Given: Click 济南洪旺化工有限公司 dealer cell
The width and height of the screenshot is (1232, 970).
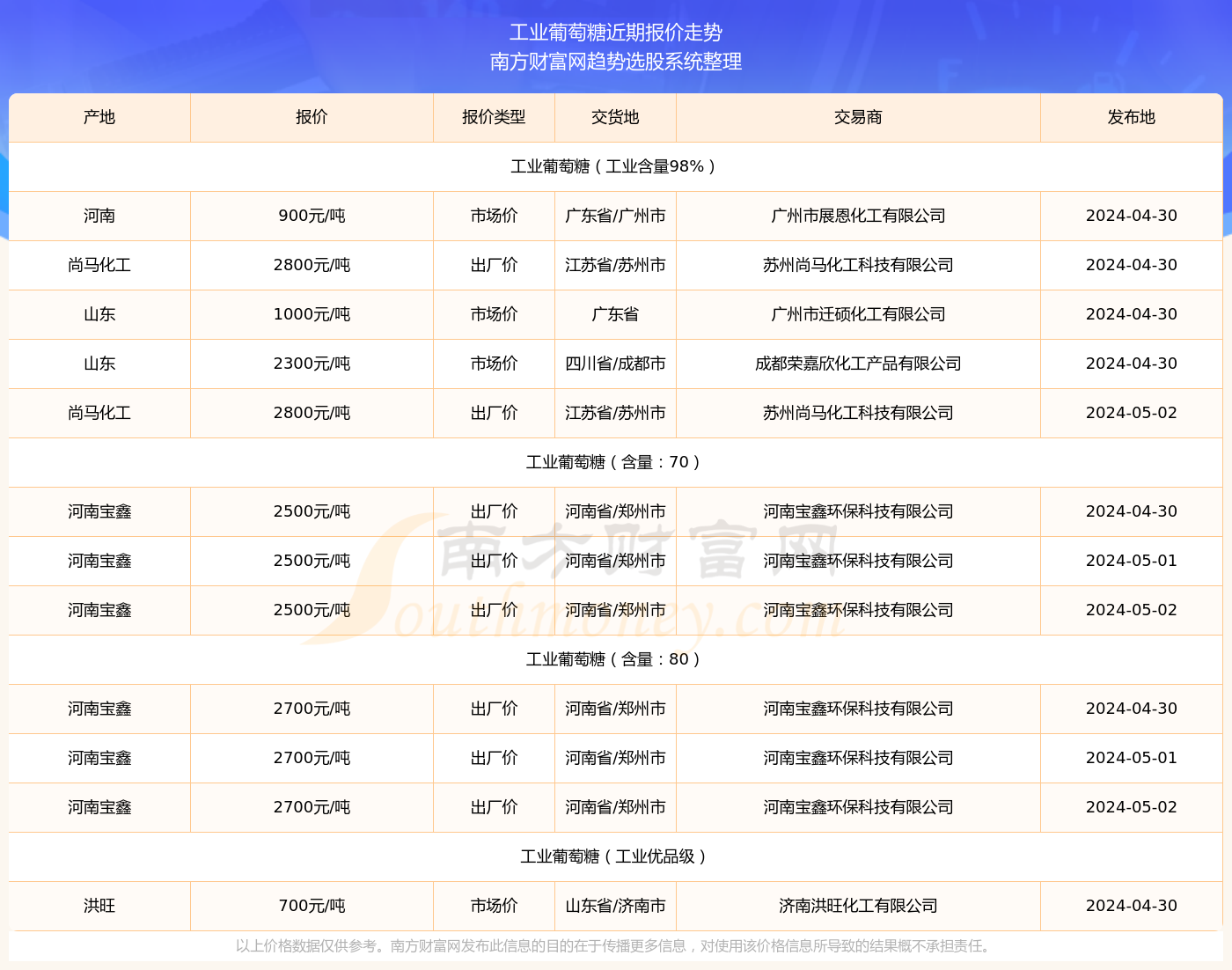Looking at the screenshot, I should [x=858, y=906].
